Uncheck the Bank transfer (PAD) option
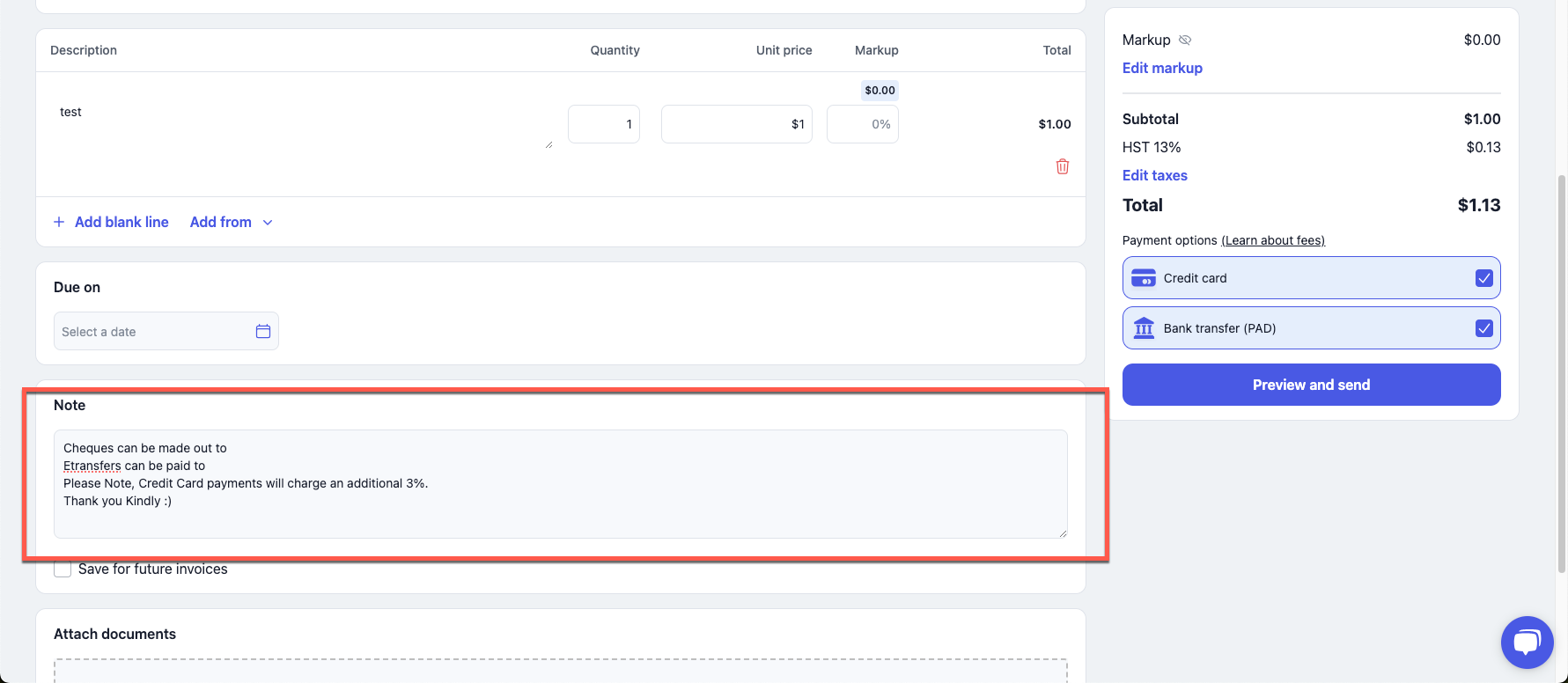The image size is (1568, 683). (1483, 328)
